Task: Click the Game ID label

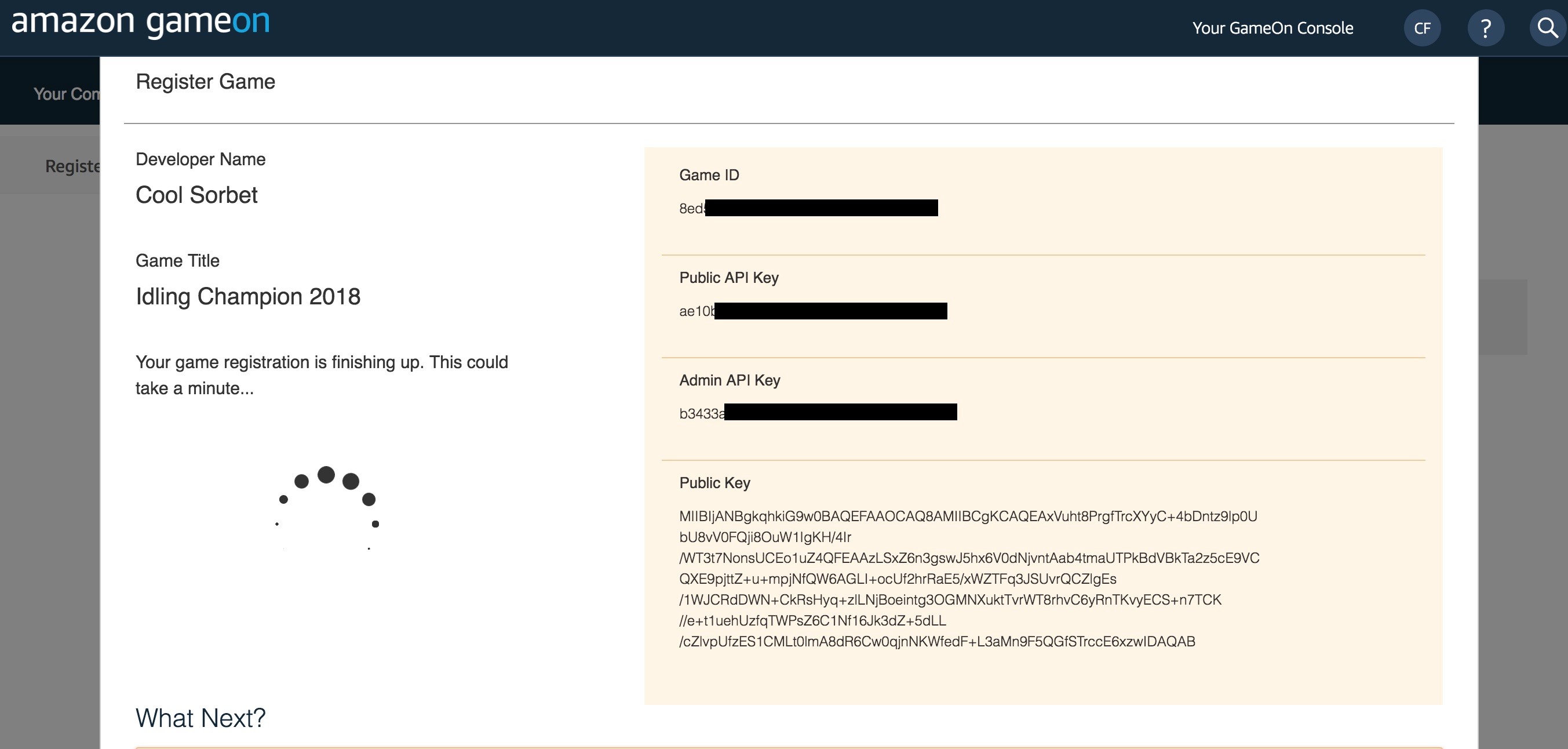Action: click(709, 176)
